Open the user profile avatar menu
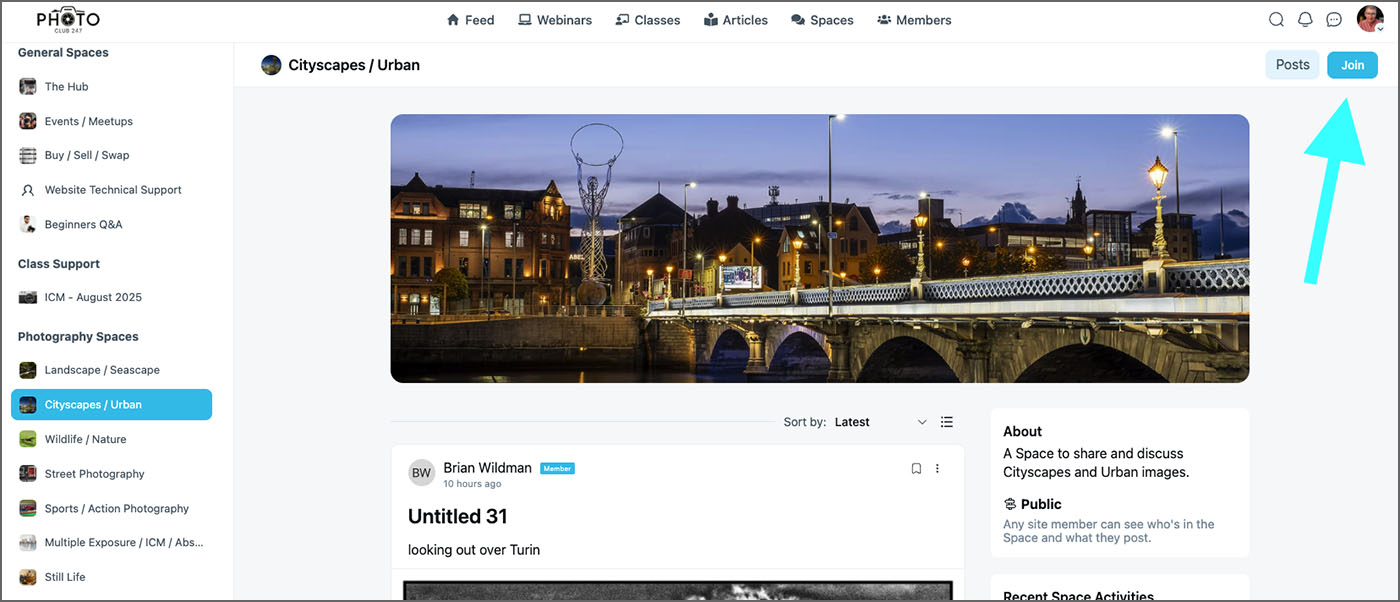 1369,19
